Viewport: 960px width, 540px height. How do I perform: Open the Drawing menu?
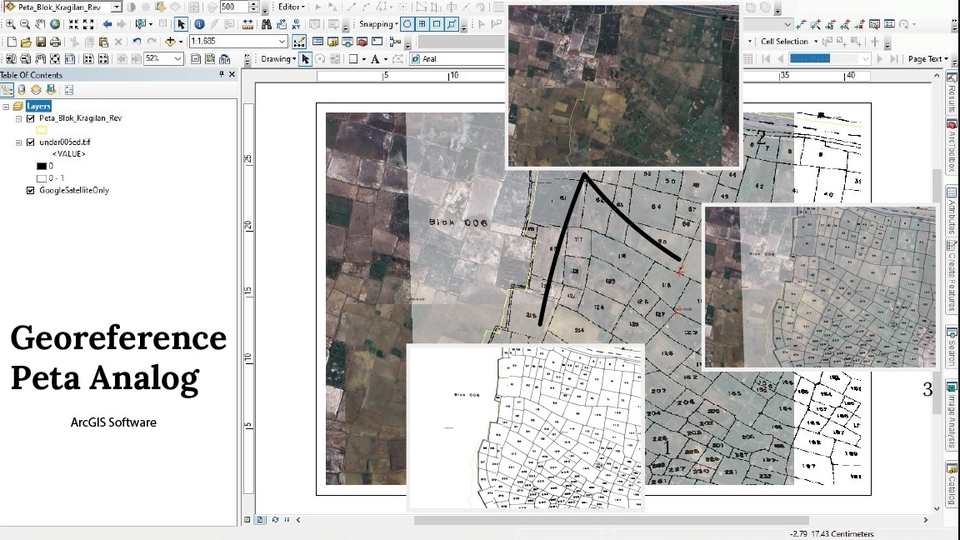tap(277, 59)
